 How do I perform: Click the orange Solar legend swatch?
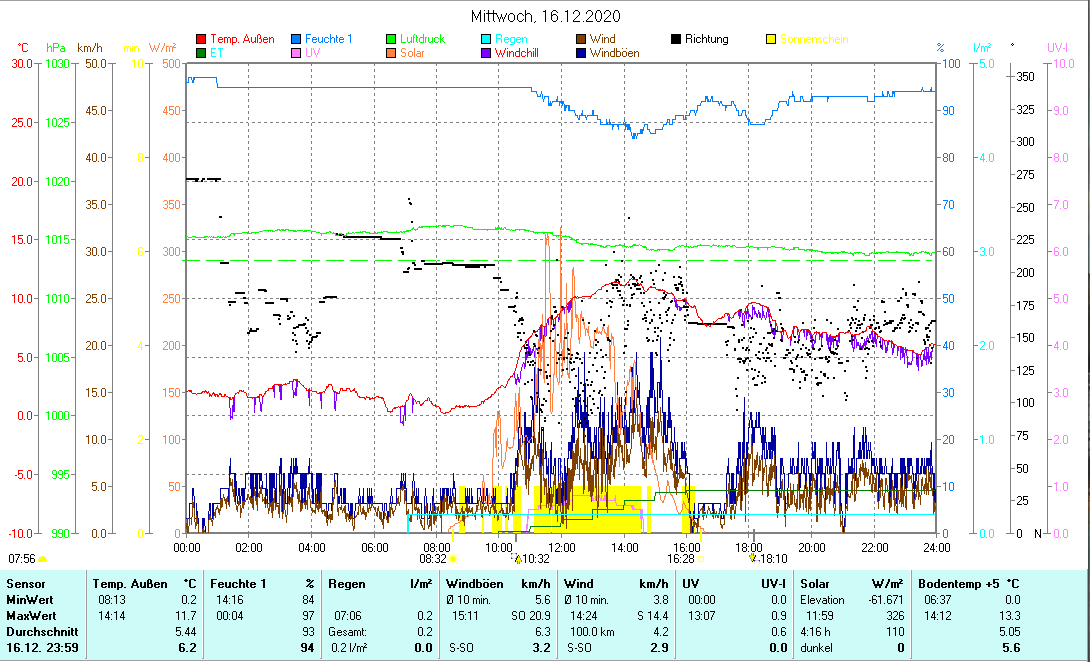(391, 53)
